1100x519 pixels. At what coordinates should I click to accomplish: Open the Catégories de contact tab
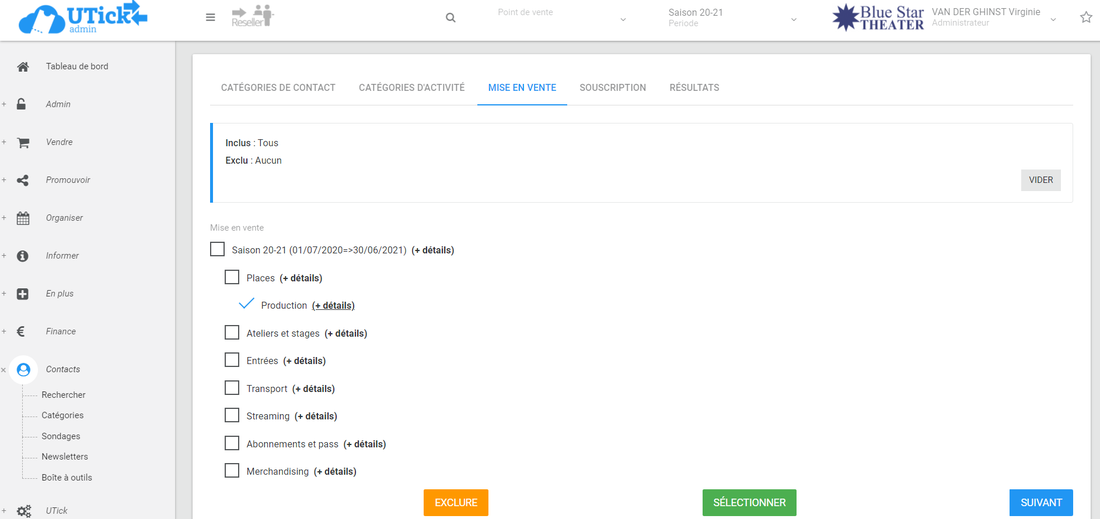click(278, 88)
